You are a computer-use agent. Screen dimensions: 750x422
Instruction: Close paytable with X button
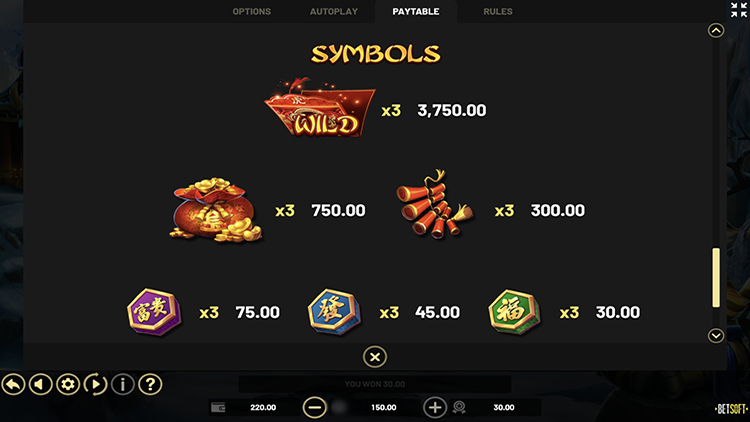tap(375, 357)
